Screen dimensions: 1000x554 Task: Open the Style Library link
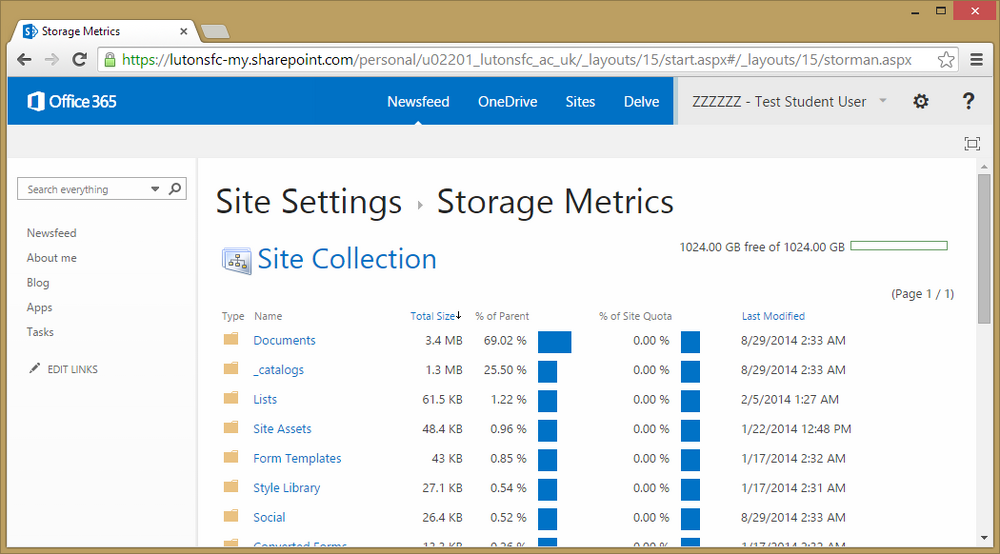[286, 488]
